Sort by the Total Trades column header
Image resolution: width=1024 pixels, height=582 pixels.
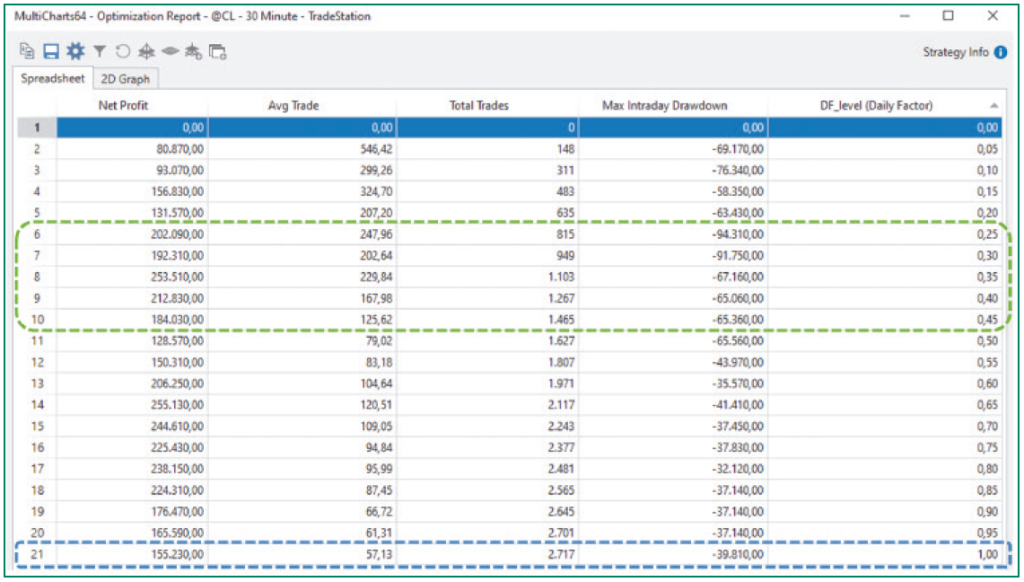479,105
